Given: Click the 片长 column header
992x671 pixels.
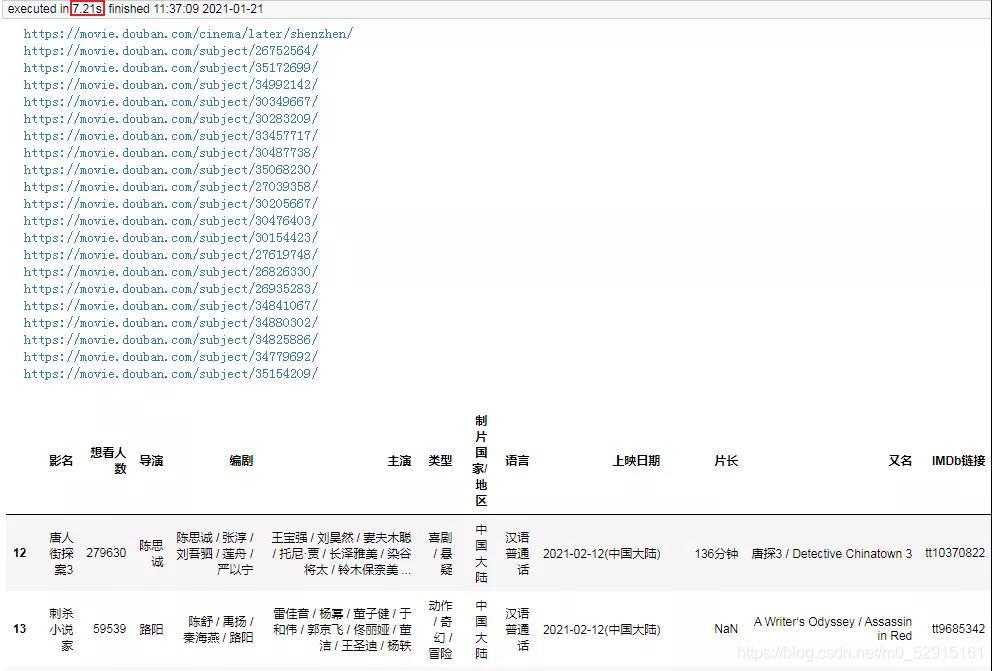Looking at the screenshot, I should point(726,461).
